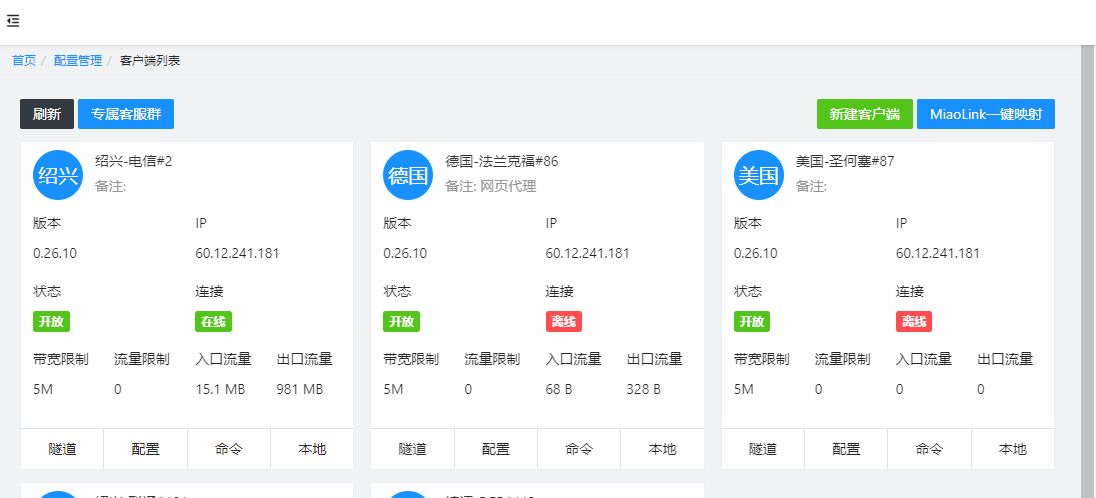Image resolution: width=1096 pixels, height=498 pixels.
Task: Click the 客户端列表 breadcrumb text
Action: [x=150, y=61]
